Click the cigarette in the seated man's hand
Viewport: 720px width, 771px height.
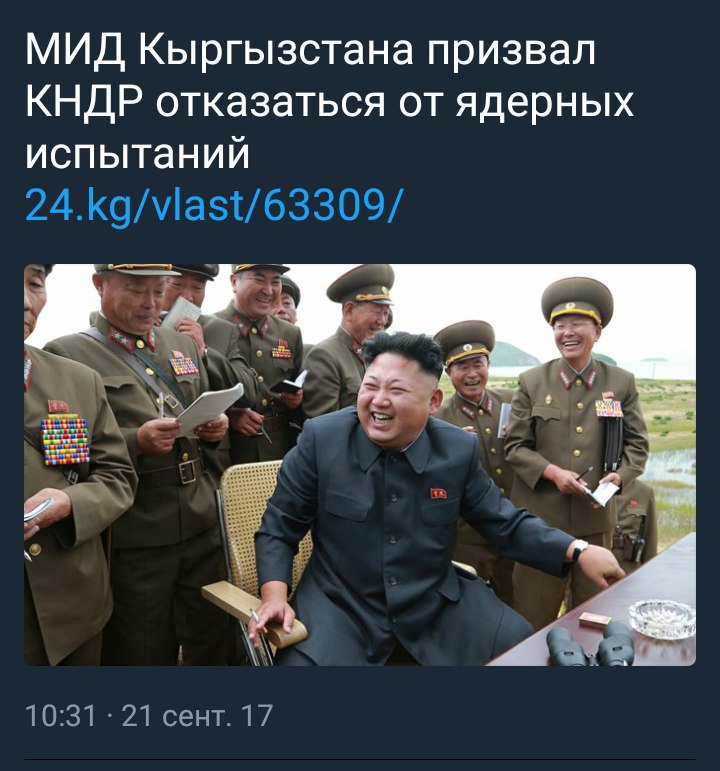(x=256, y=620)
